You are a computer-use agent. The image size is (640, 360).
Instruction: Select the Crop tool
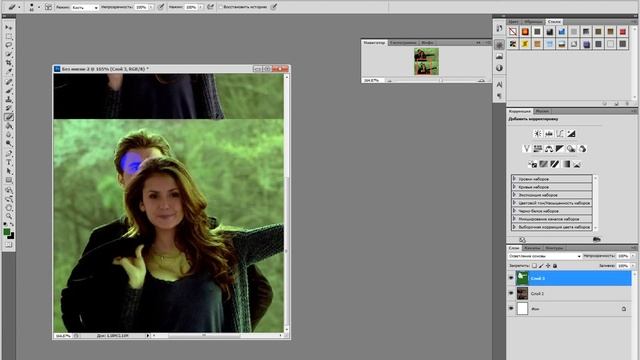9,63
